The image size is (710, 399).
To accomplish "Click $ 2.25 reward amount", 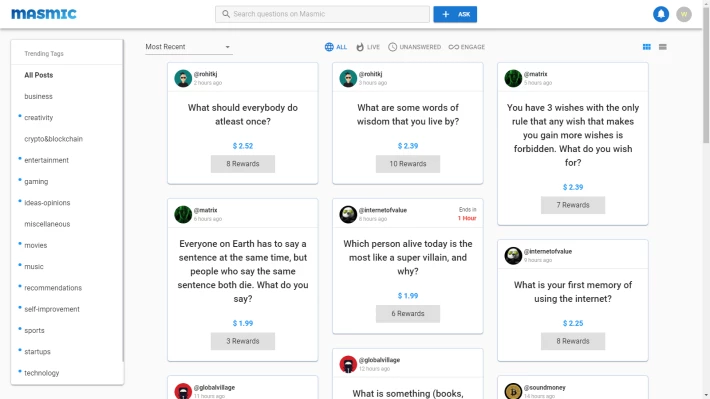I will [573, 323].
